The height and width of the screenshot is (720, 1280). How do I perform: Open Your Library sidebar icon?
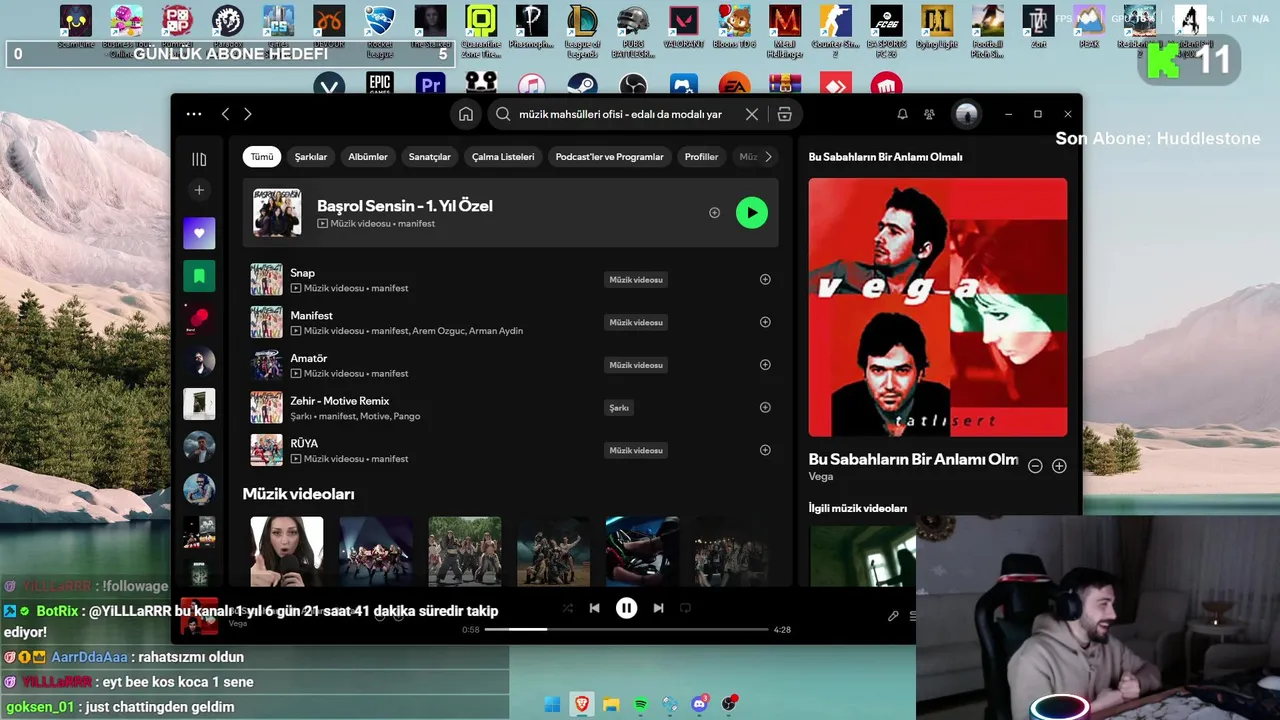(x=199, y=159)
